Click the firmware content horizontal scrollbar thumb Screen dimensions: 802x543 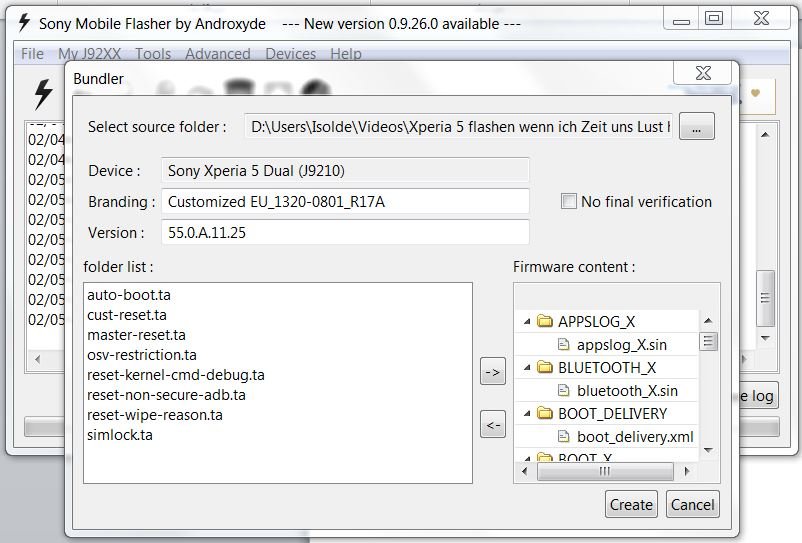605,471
